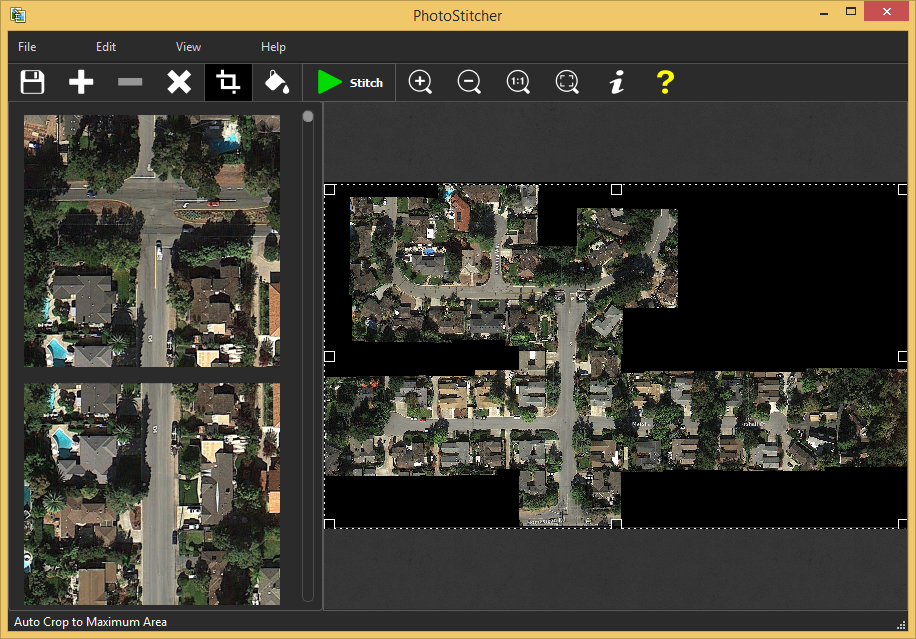Viewport: 916px width, 639px height.
Task: Open help via yellow question mark
Action: (x=665, y=82)
